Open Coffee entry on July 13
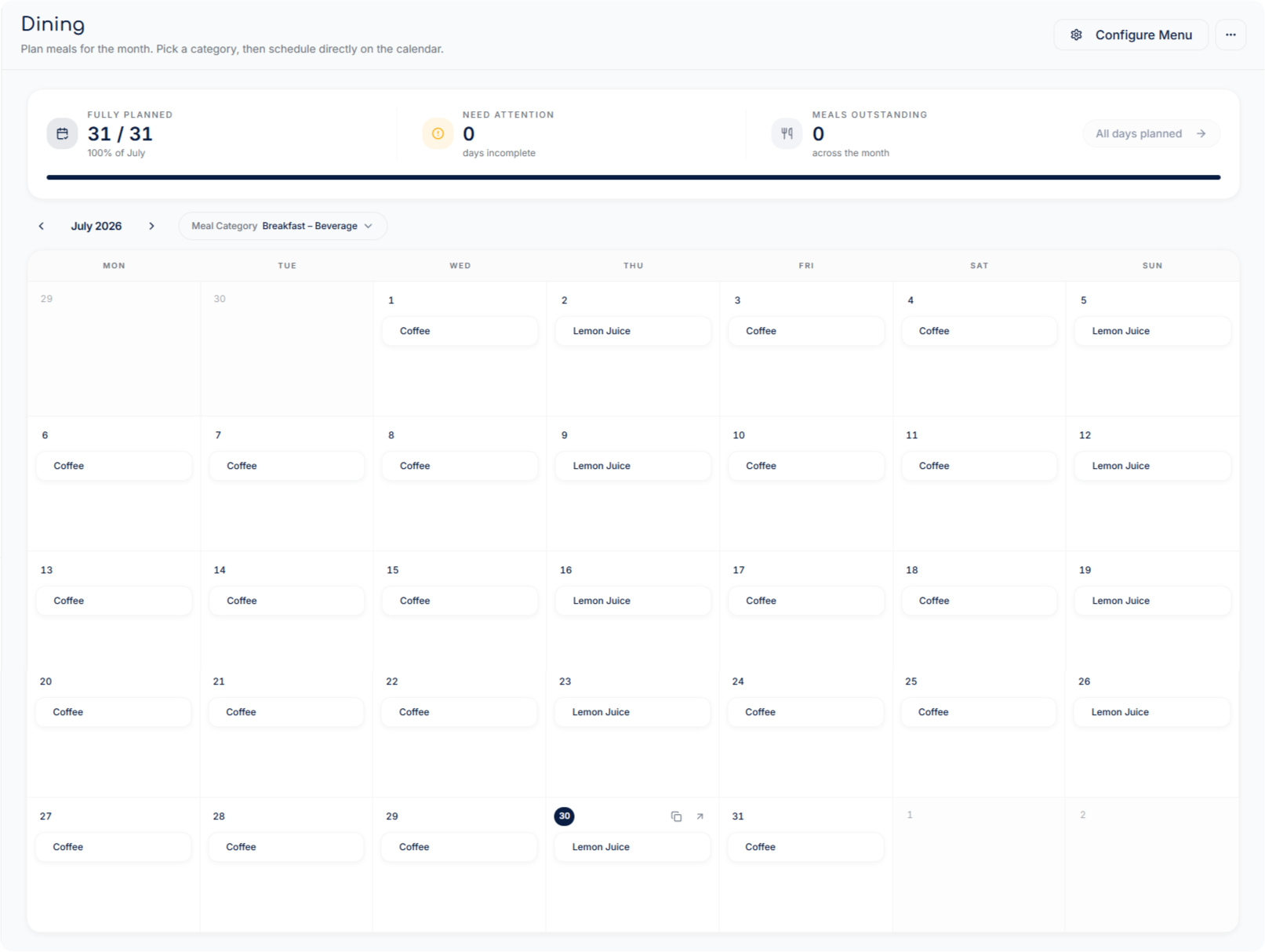1265x952 pixels. coord(114,601)
